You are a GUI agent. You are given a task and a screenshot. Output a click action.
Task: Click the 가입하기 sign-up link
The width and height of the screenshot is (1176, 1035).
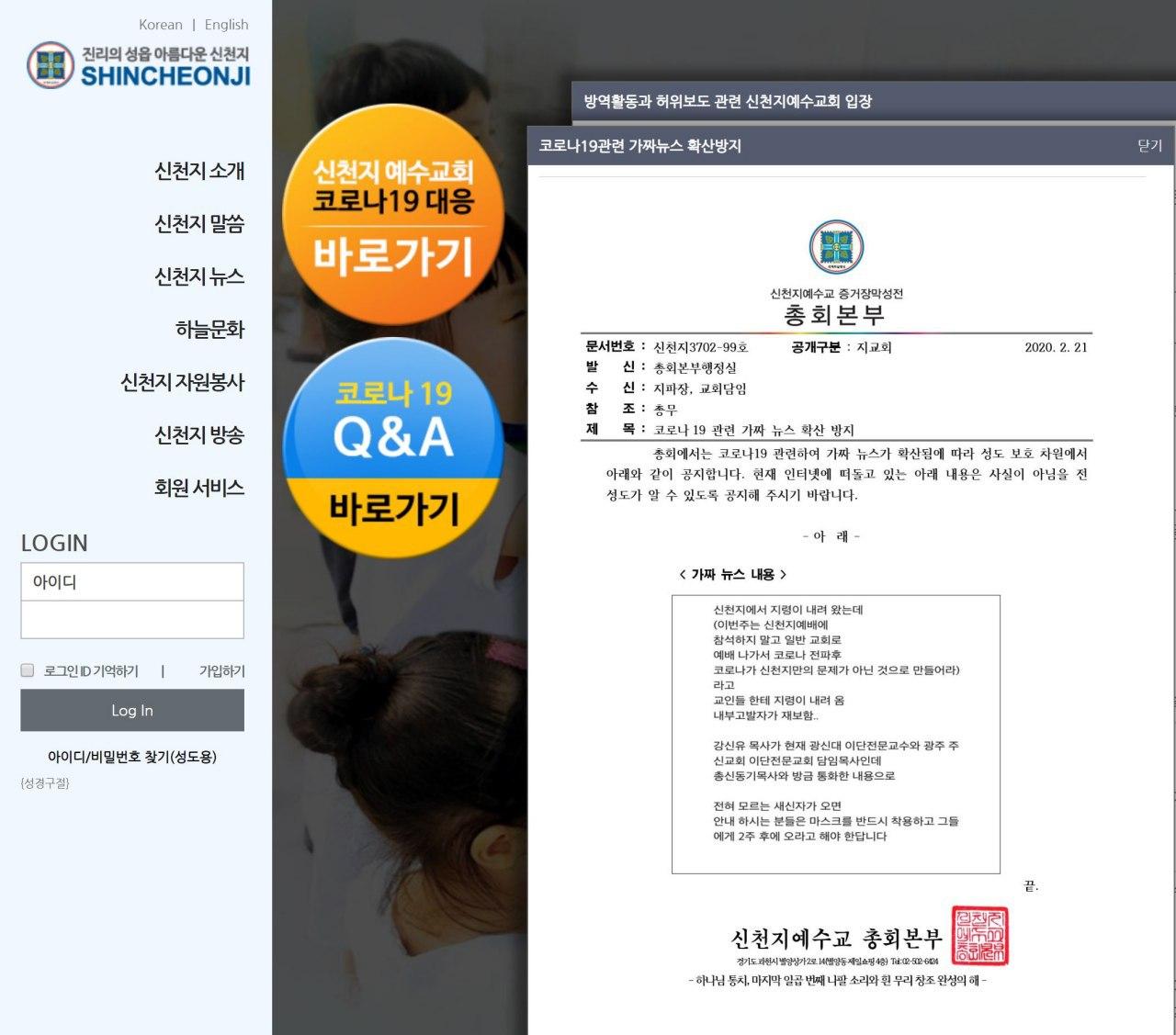click(222, 671)
